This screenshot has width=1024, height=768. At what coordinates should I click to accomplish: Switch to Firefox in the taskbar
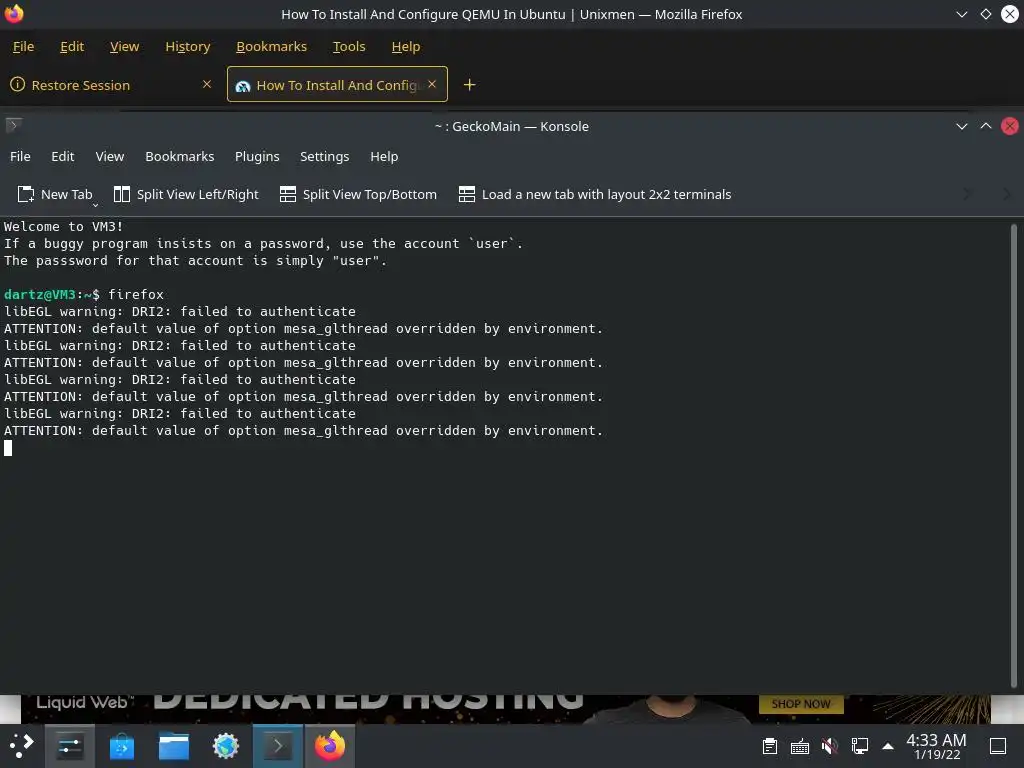330,746
